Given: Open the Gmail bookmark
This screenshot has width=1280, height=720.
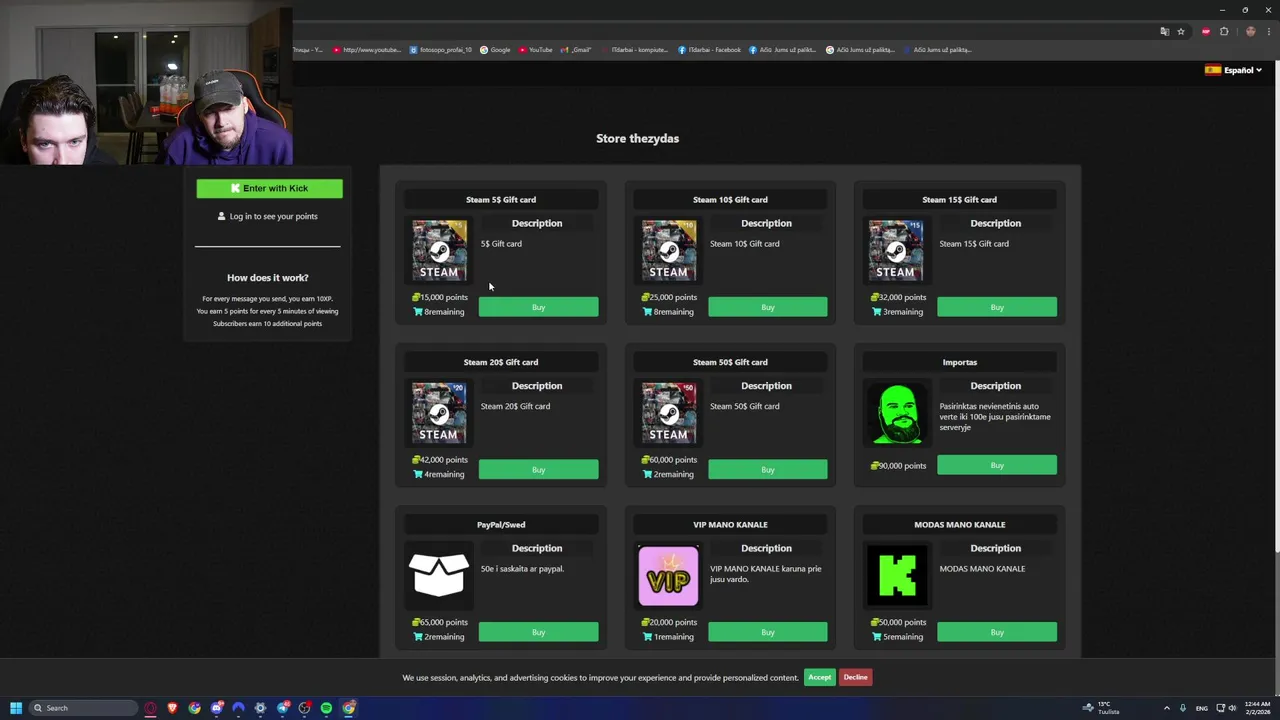Looking at the screenshot, I should (576, 49).
